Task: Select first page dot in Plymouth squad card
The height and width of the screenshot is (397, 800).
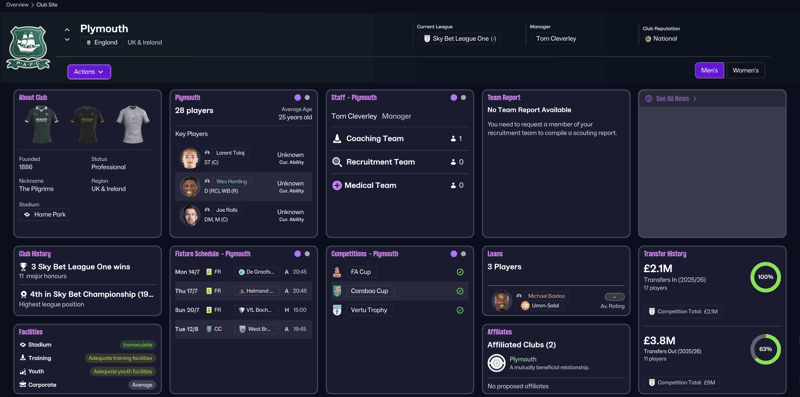Action: click(x=297, y=97)
